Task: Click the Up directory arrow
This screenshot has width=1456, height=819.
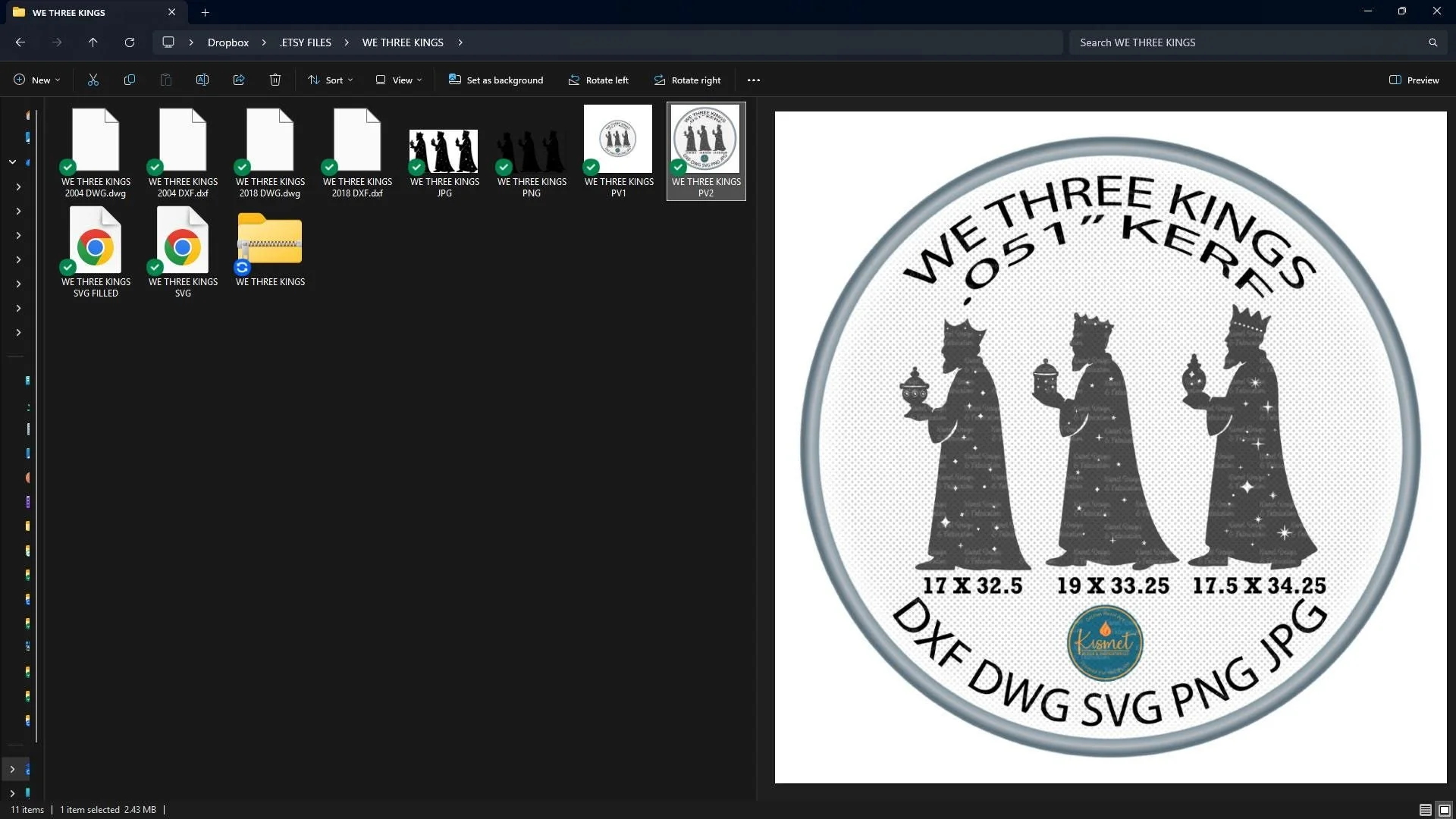Action: click(x=93, y=42)
